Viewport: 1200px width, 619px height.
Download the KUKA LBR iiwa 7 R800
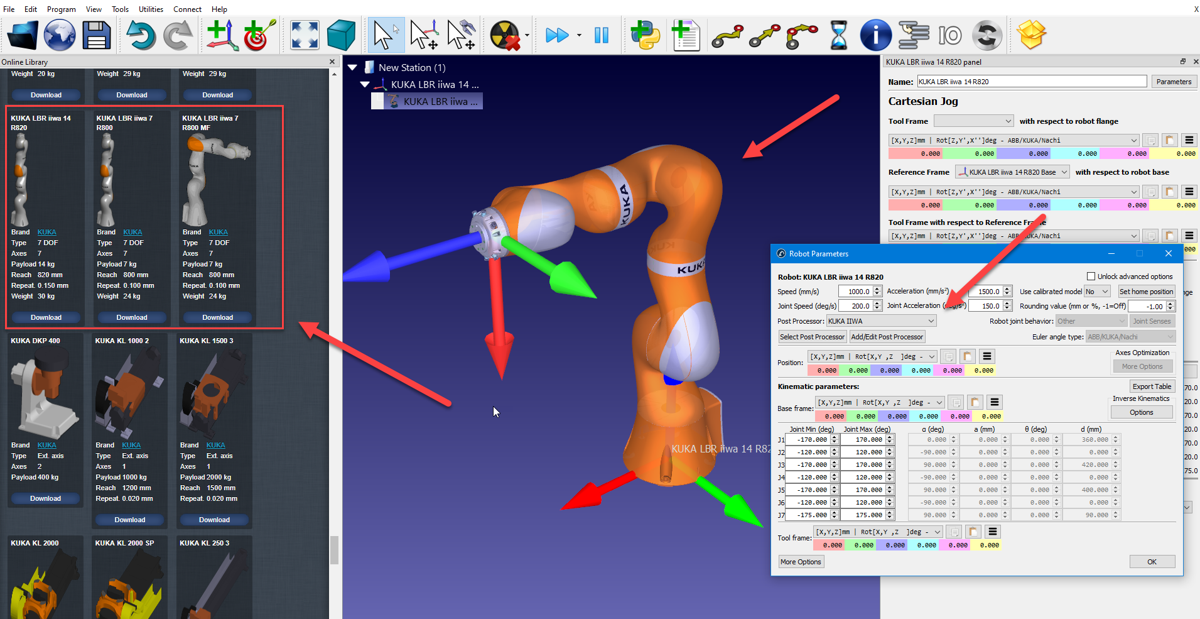pyautogui.click(x=132, y=317)
